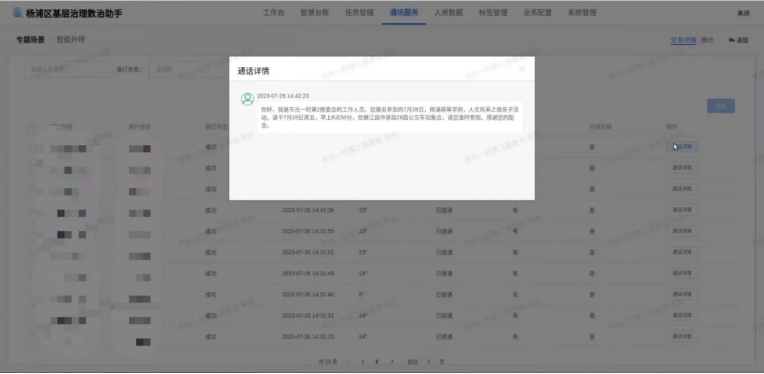
Task: Open the 朱庆 user menu
Action: click(x=743, y=13)
